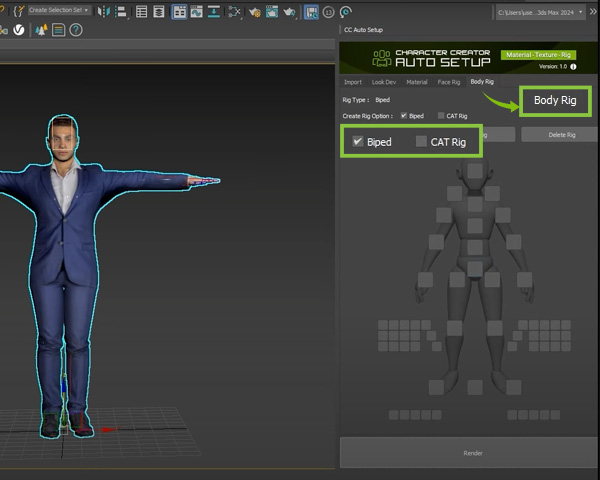Open the node-connection Material Editor icon
The width and height of the screenshot is (600, 480).
(x=234, y=12)
